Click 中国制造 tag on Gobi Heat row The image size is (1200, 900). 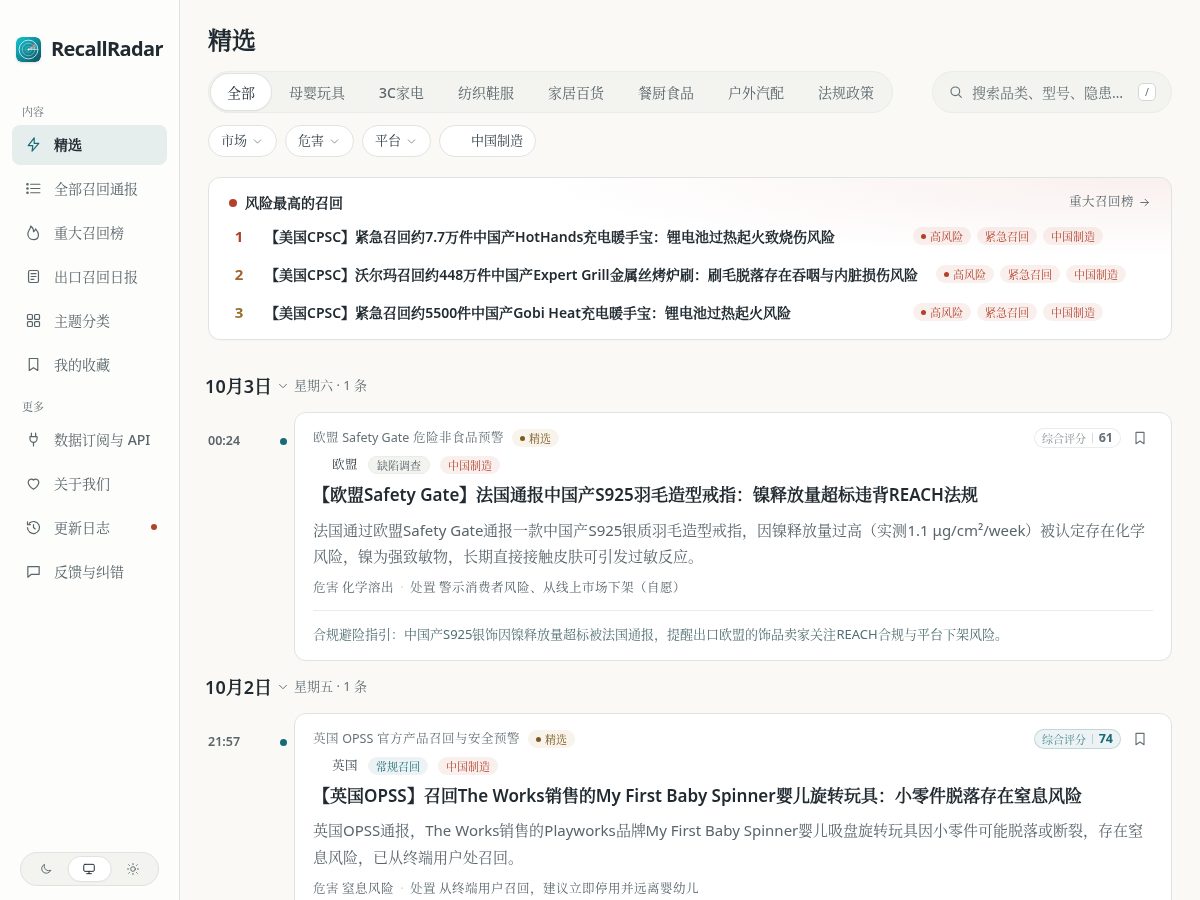pyautogui.click(x=1073, y=313)
